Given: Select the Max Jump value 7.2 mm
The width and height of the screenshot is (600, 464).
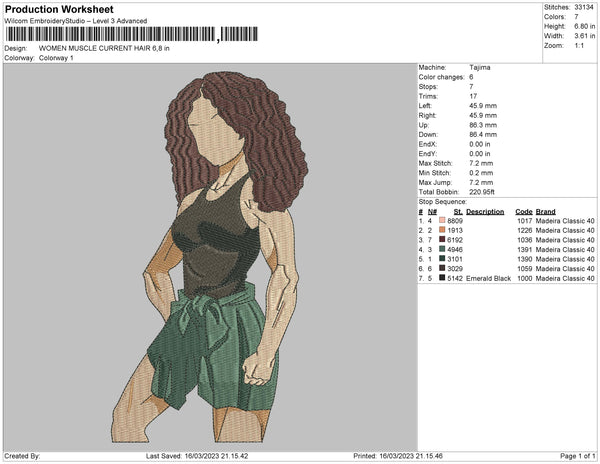Looking at the screenshot, I should pos(481,182).
